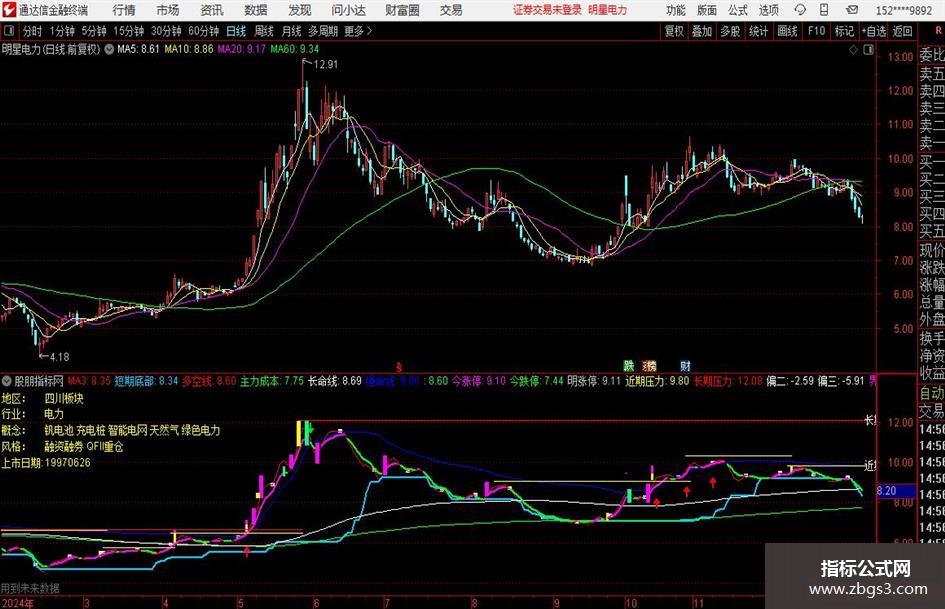
Task: Switch to the 5分钟 period
Action: click(93, 31)
